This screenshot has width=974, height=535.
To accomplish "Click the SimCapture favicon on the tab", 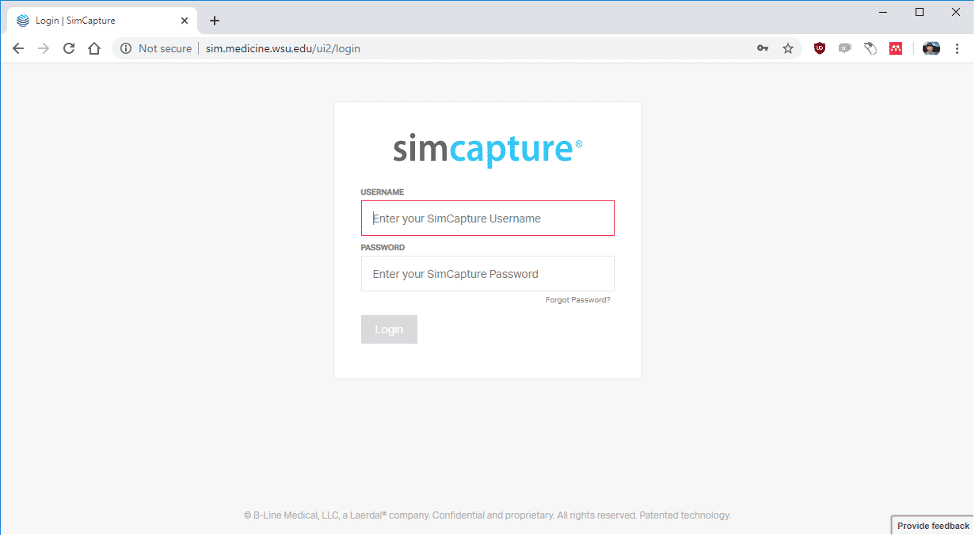I will click(23, 21).
